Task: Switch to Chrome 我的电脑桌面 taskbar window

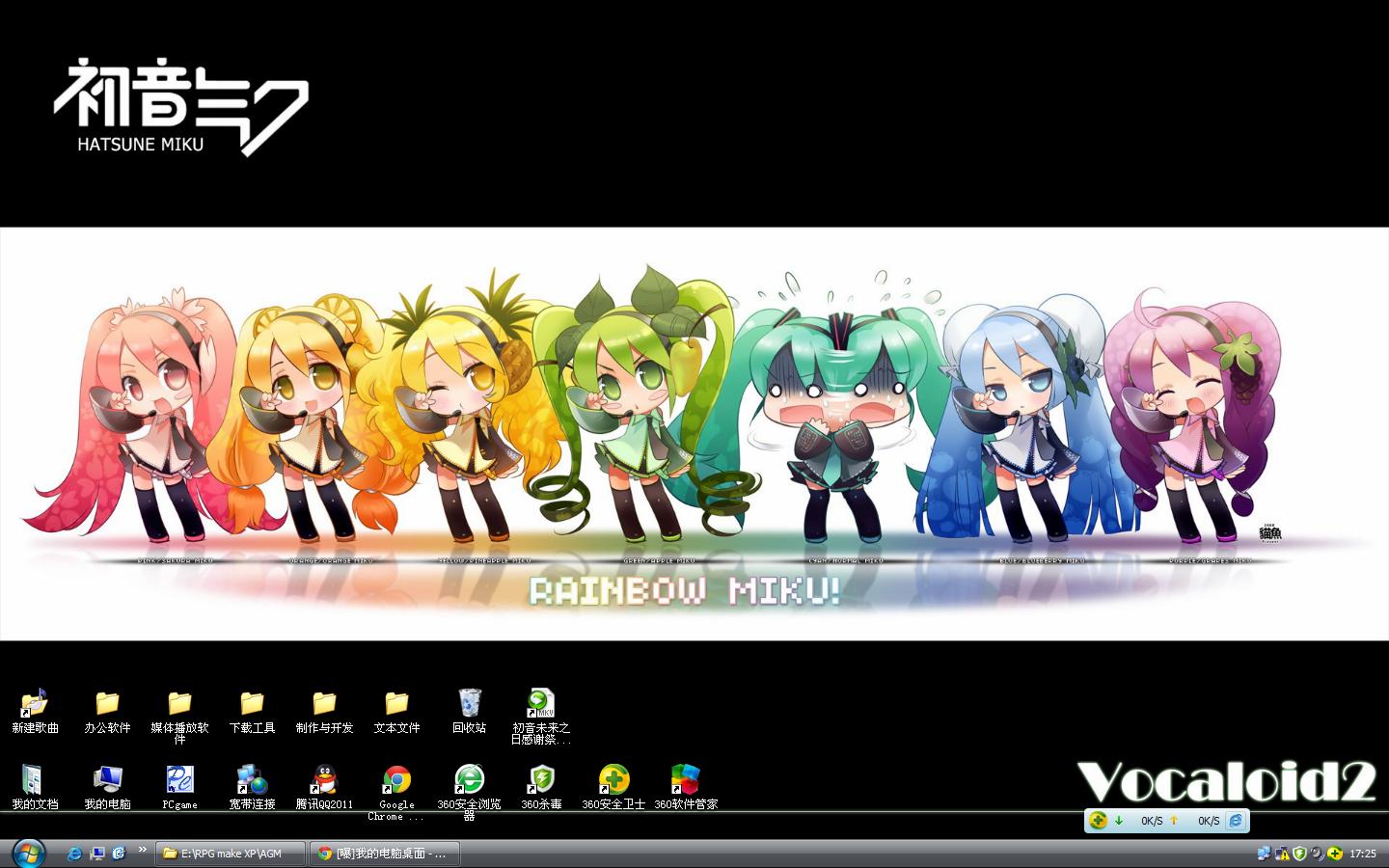Action: point(386,854)
